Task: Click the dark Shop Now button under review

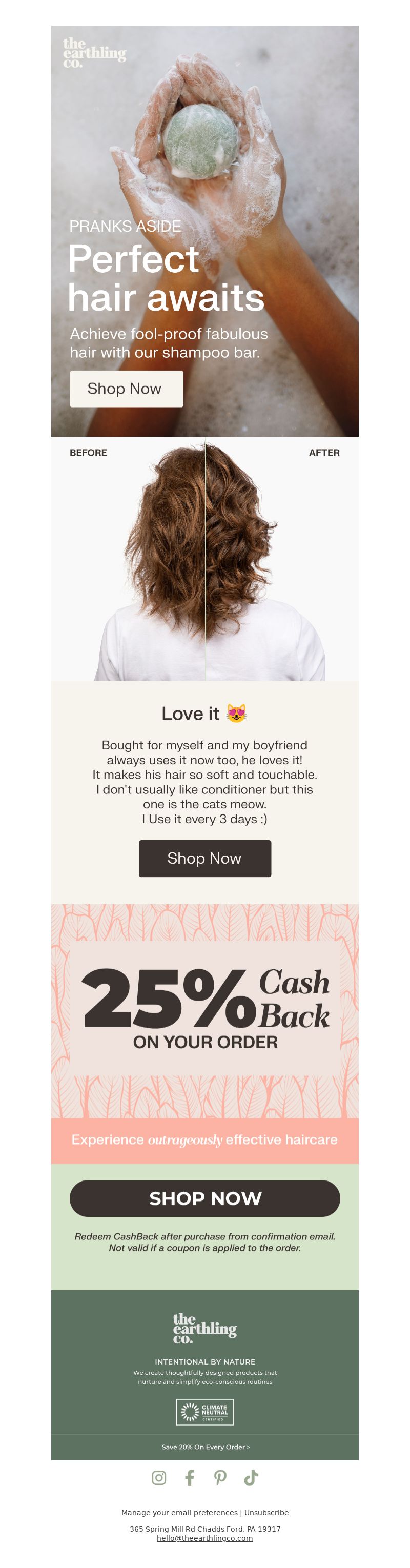Action: (205, 858)
